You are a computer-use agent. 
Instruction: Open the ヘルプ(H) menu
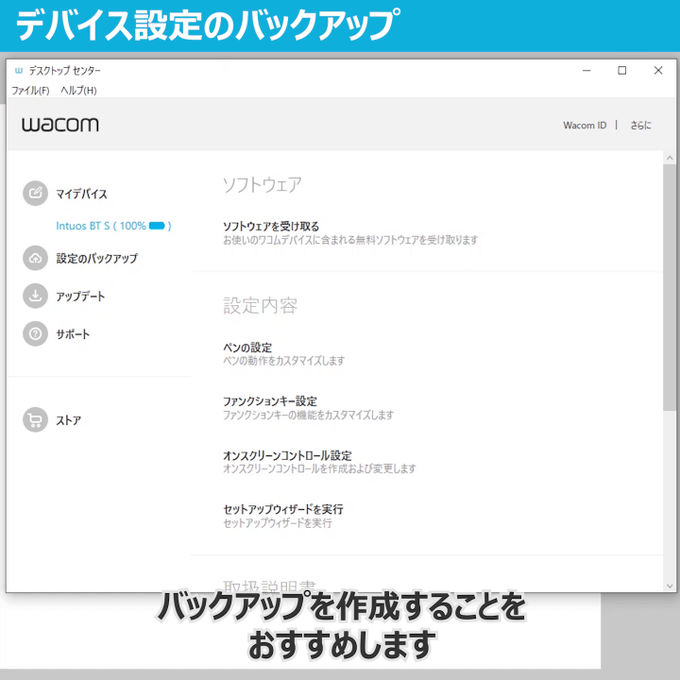78,90
